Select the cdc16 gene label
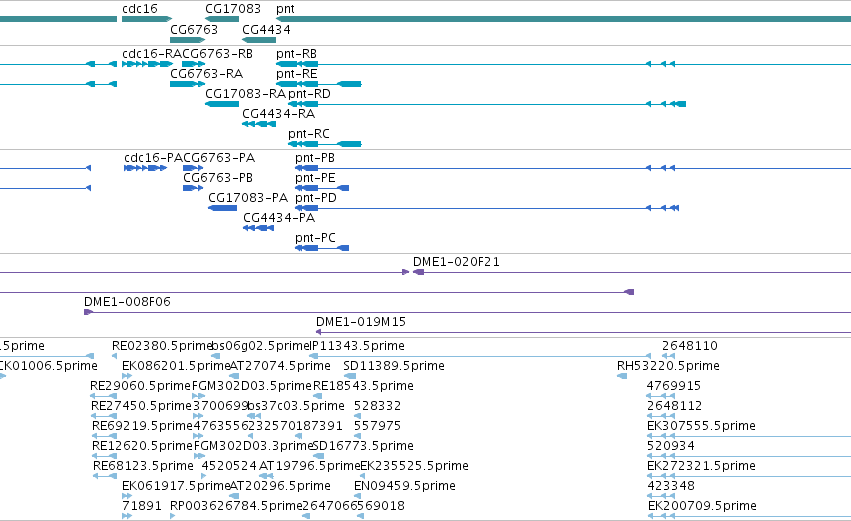The height and width of the screenshot is (521, 851). (139, 9)
